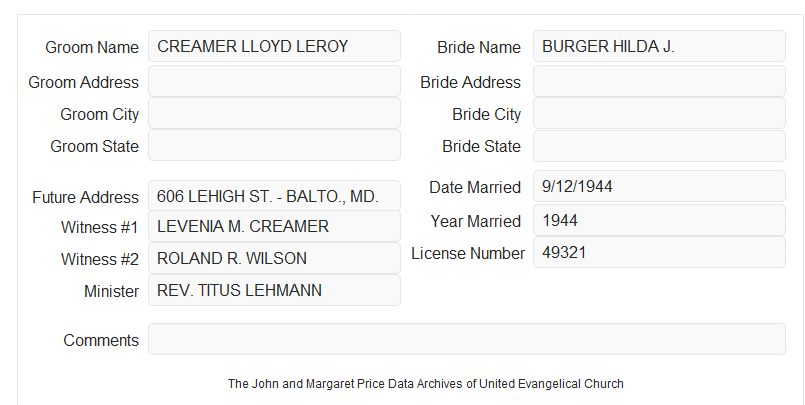Focus the Minister field Rev. Titus Lehmann

click(x=274, y=290)
